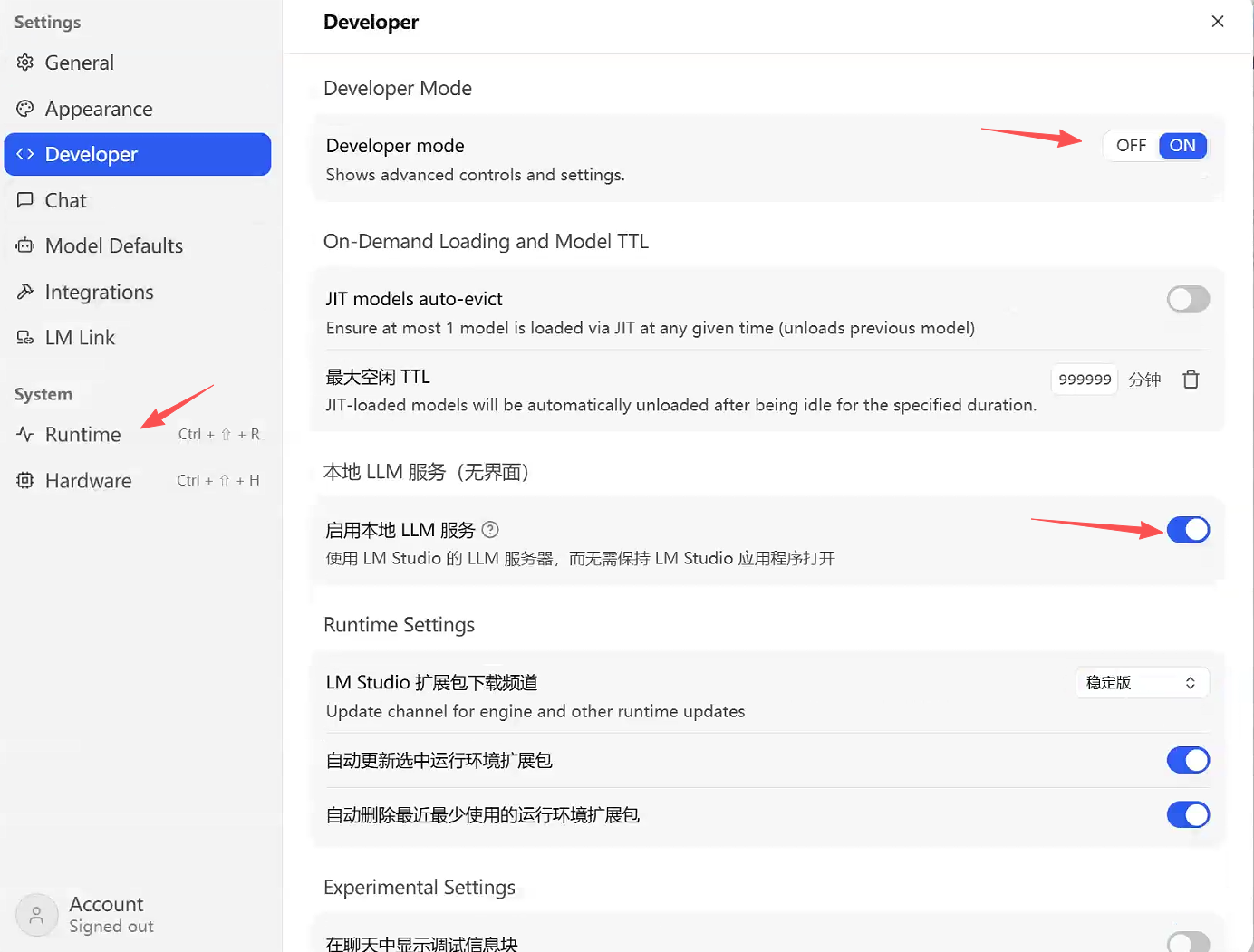Close the Settings dialog
The image size is (1254, 952).
point(1218,22)
